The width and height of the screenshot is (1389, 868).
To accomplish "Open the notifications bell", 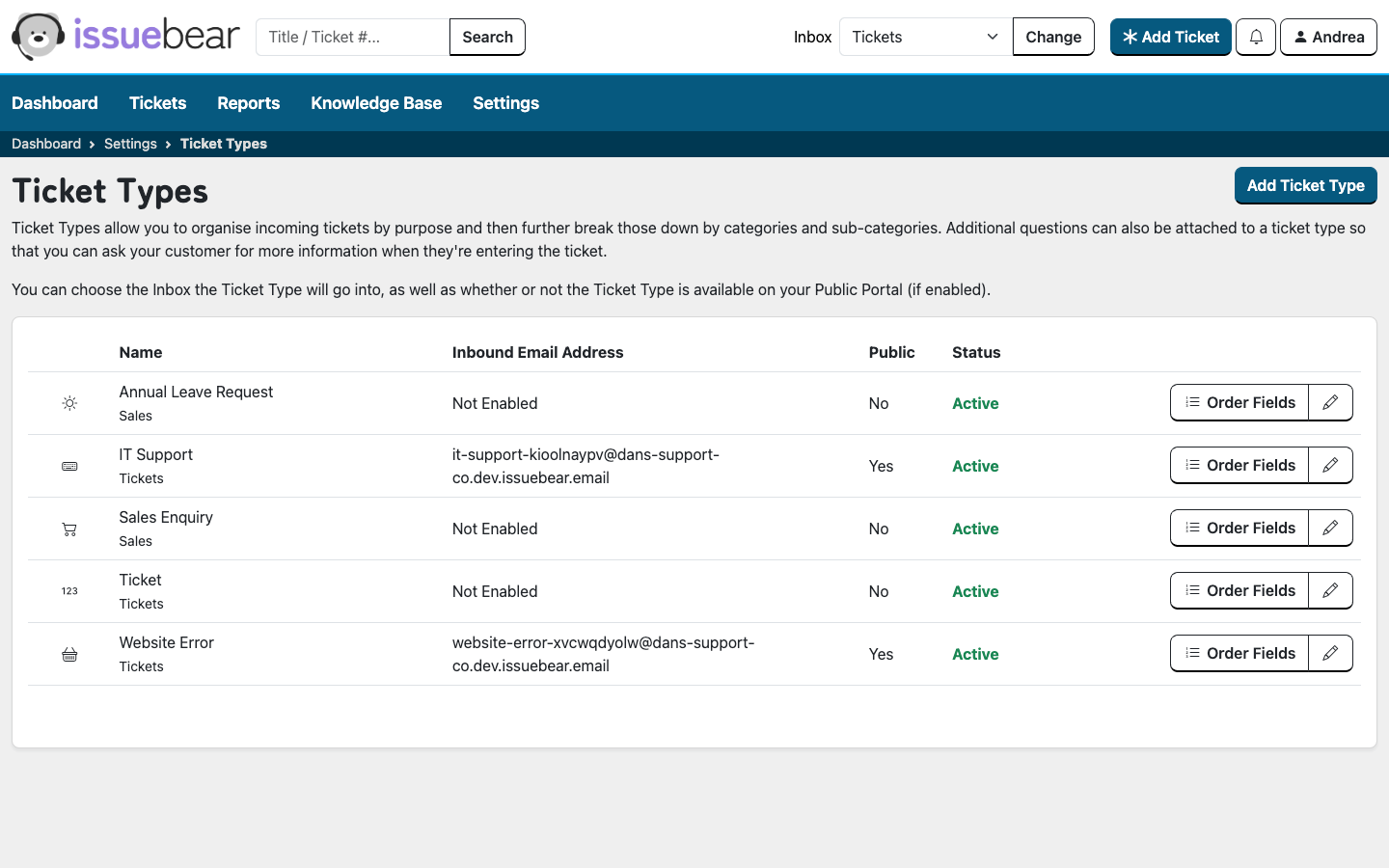I will [1256, 37].
